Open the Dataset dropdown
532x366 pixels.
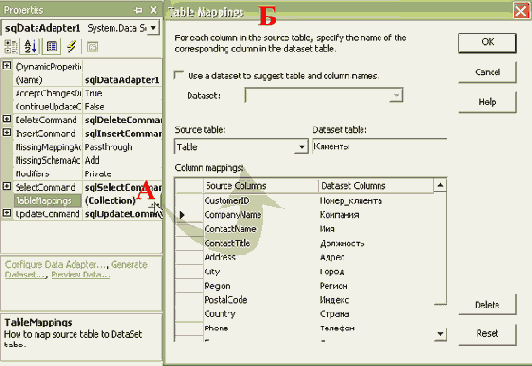point(396,96)
